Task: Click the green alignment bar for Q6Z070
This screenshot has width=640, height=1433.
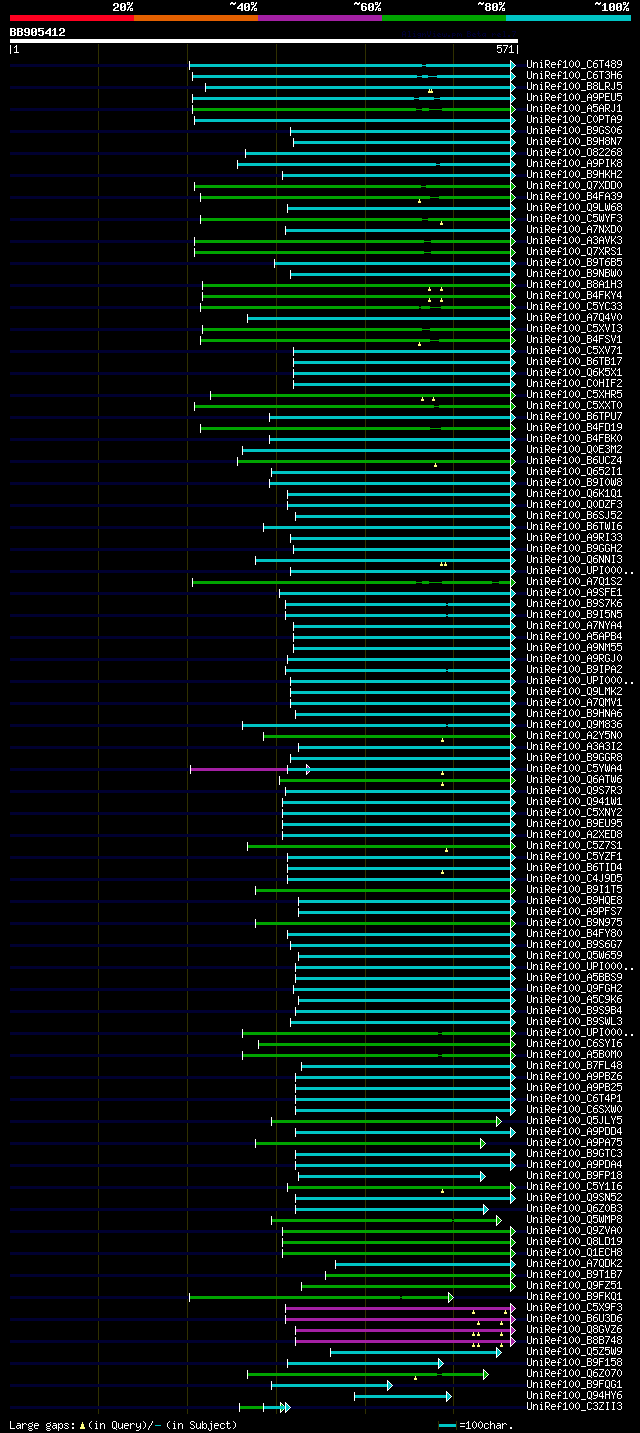Action: pyautogui.click(x=368, y=1374)
